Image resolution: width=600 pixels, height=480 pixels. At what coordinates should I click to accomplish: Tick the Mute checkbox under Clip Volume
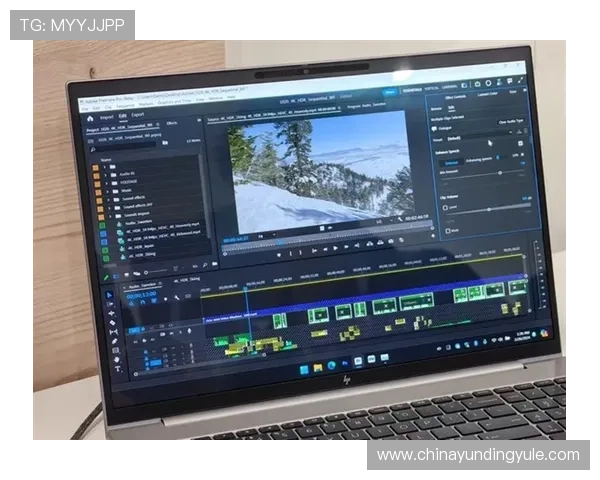tap(447, 231)
